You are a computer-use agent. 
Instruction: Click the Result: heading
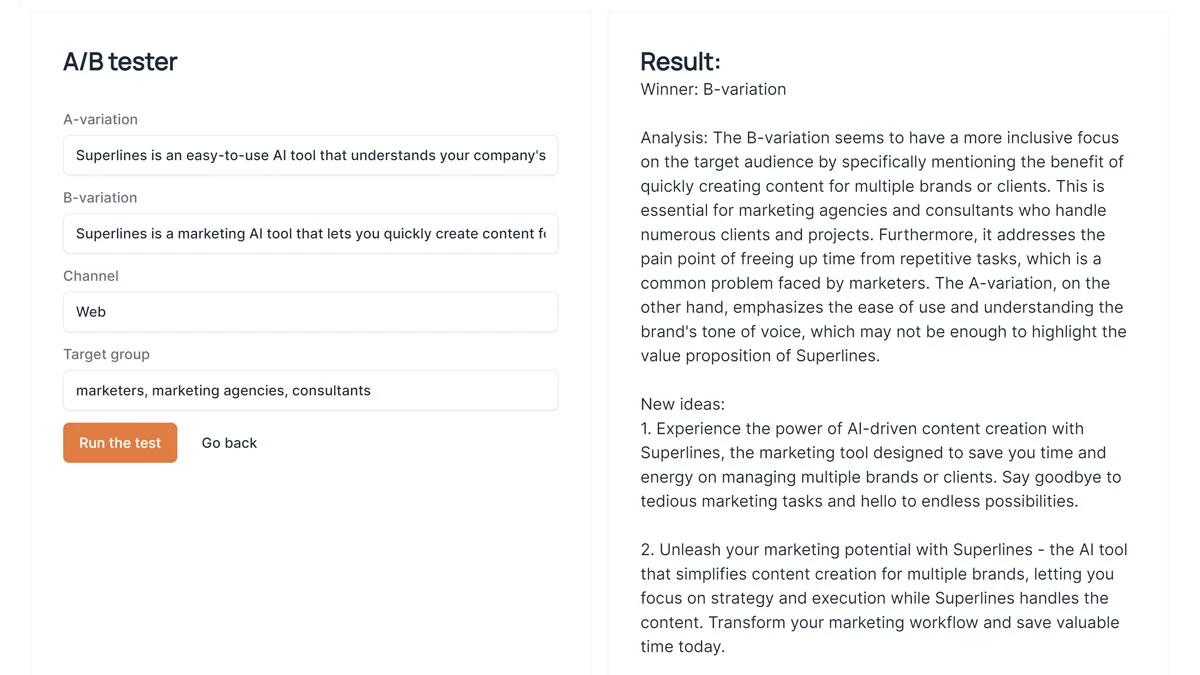(680, 62)
